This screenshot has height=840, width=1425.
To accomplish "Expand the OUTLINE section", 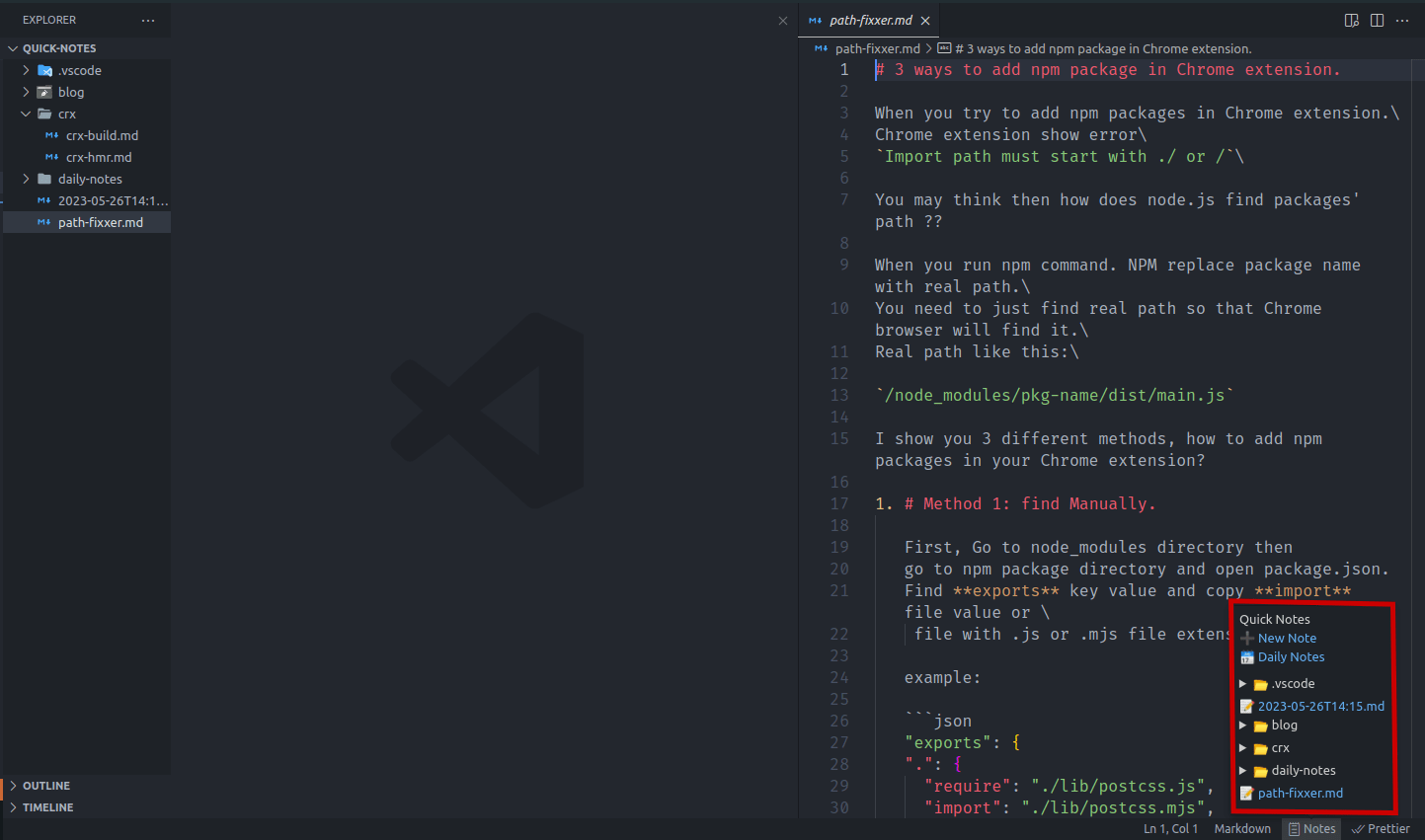I will (x=44, y=785).
